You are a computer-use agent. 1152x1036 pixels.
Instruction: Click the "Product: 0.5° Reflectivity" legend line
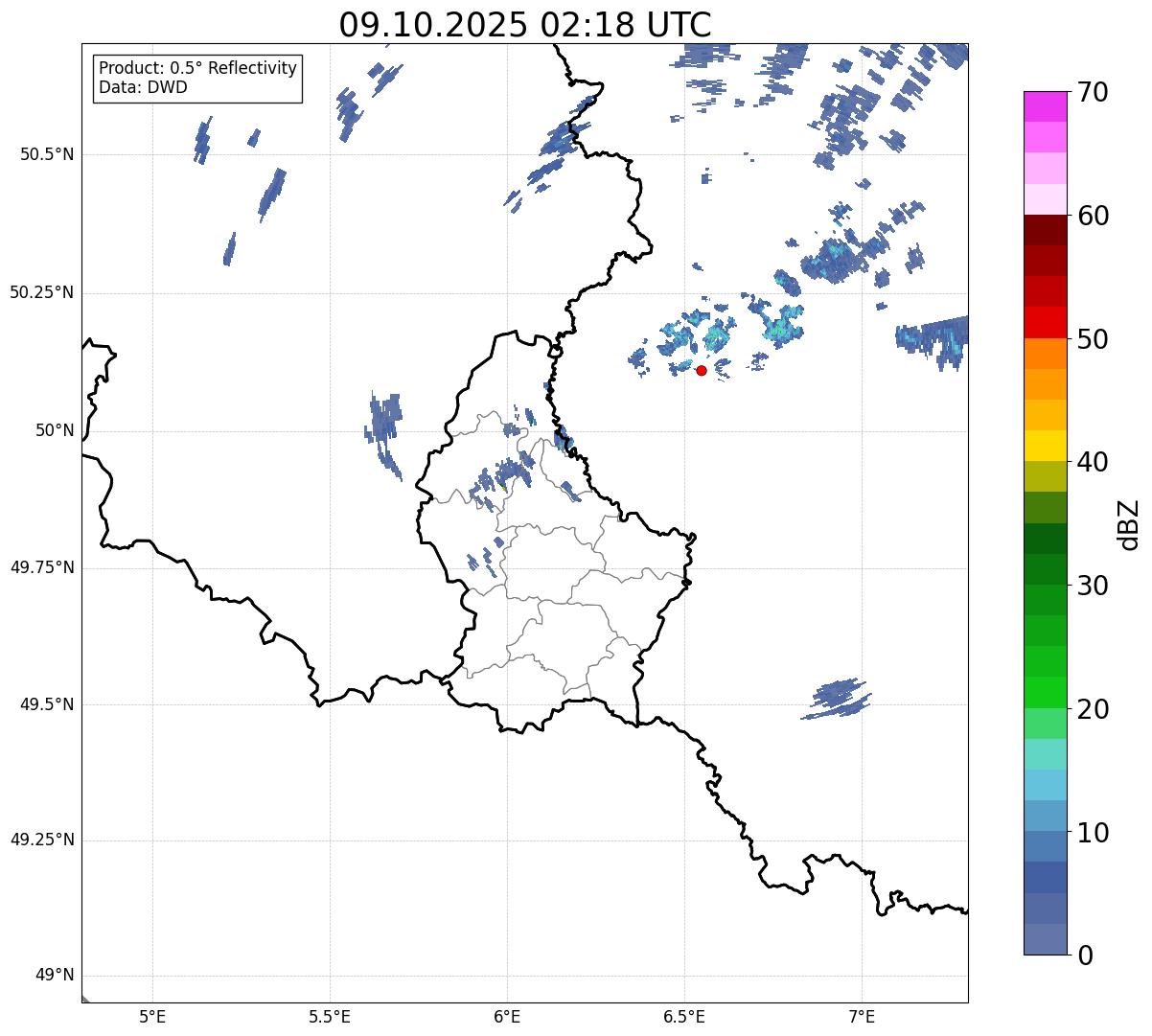[198, 69]
